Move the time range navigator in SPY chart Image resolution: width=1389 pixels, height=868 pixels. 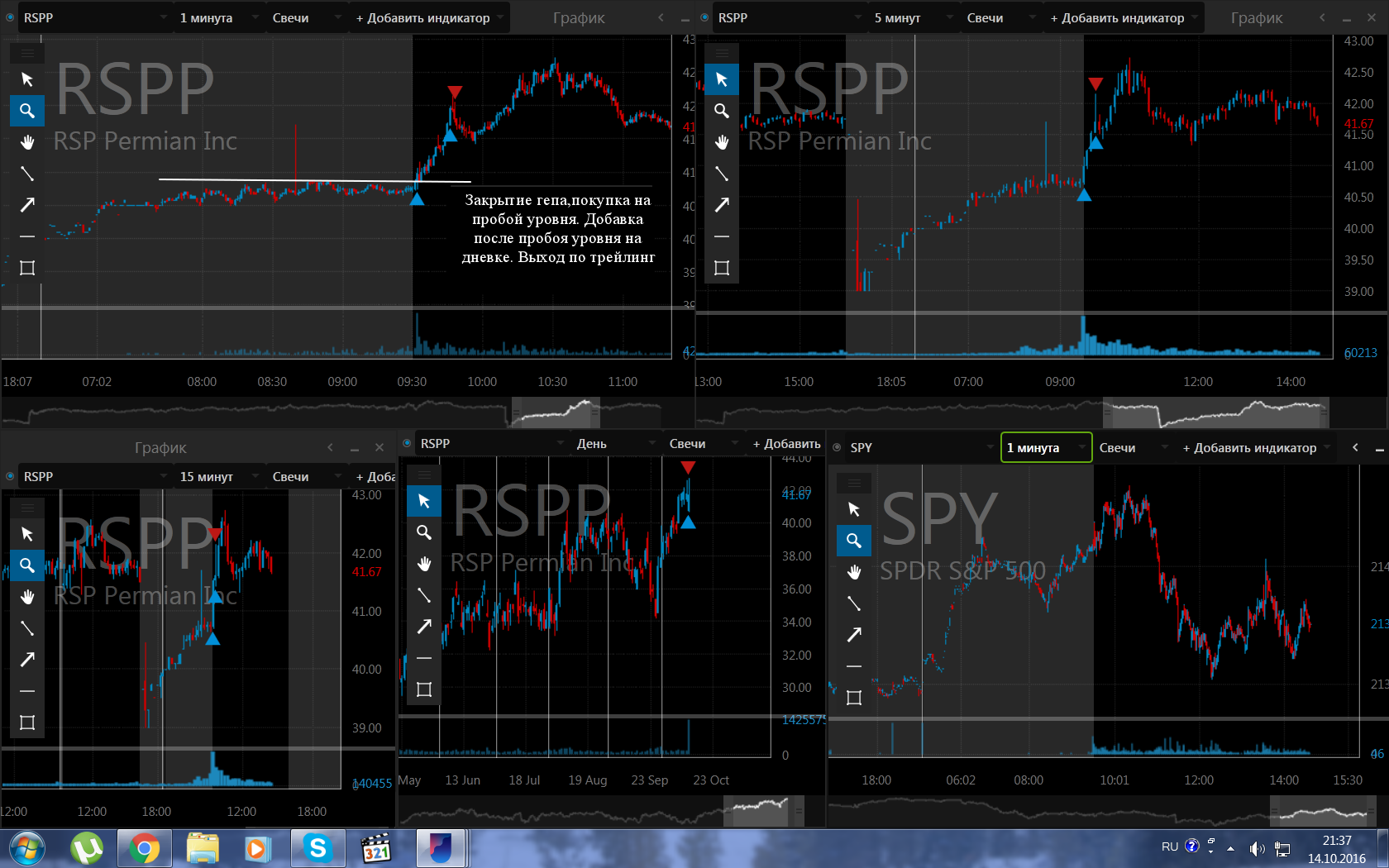(1324, 811)
